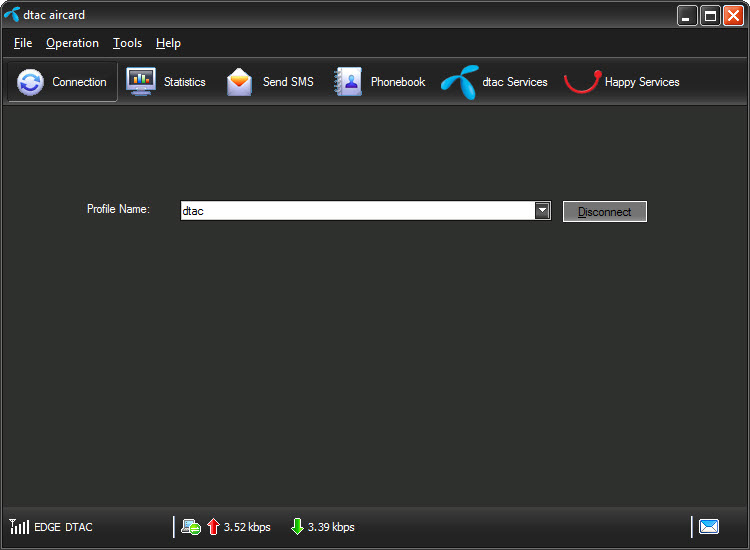Screen dimensions: 750x550
Task: Click the network connection status icon
Action: [191, 527]
